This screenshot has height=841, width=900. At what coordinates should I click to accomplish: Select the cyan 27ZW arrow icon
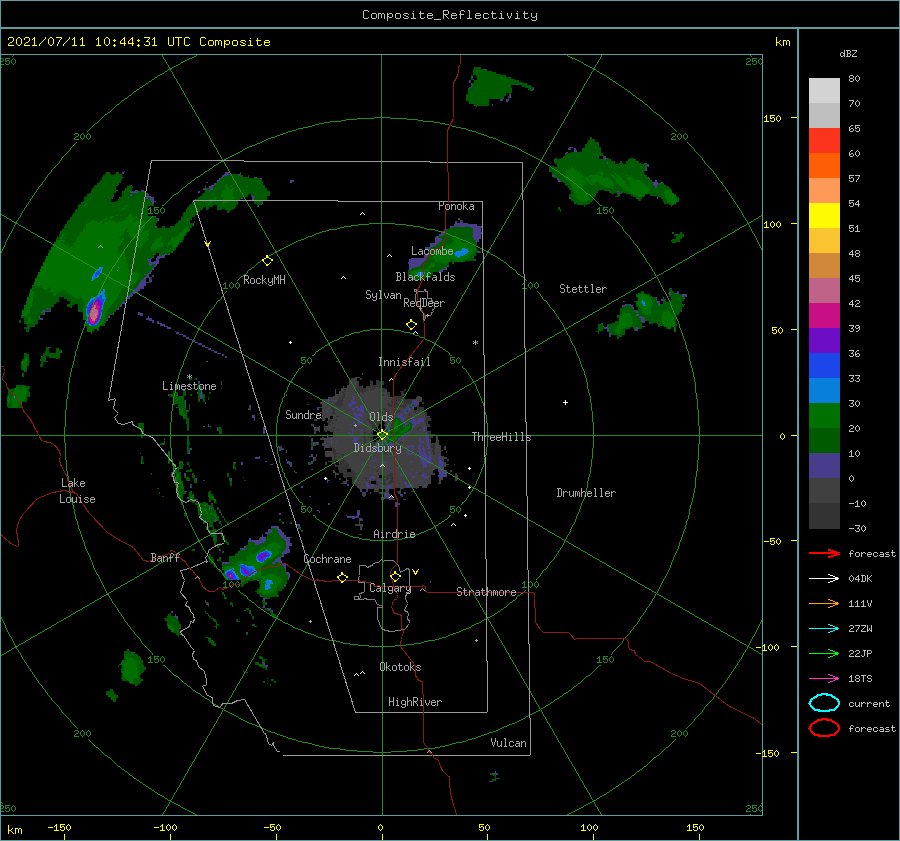tap(824, 629)
